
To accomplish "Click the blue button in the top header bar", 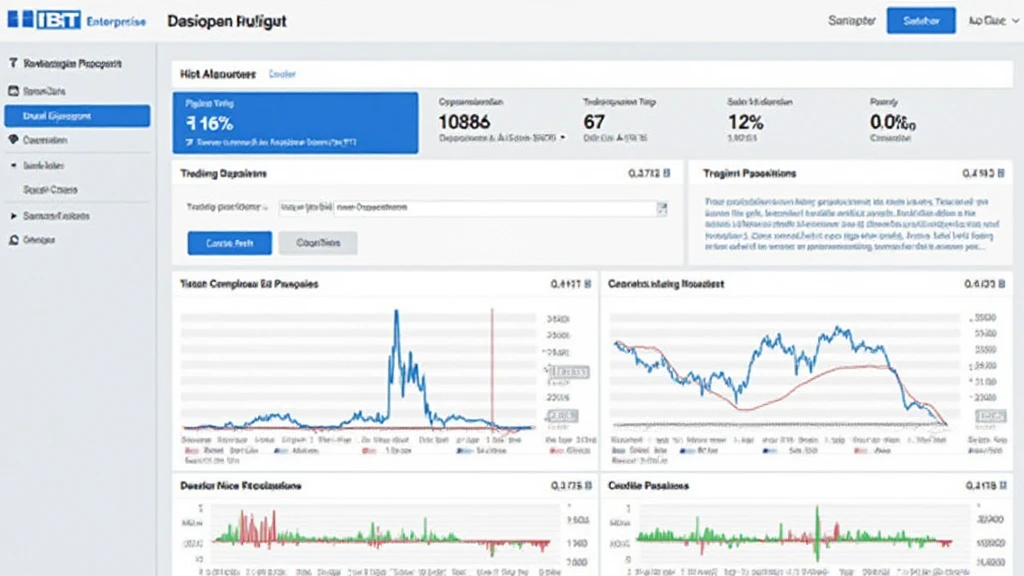I will (921, 20).
